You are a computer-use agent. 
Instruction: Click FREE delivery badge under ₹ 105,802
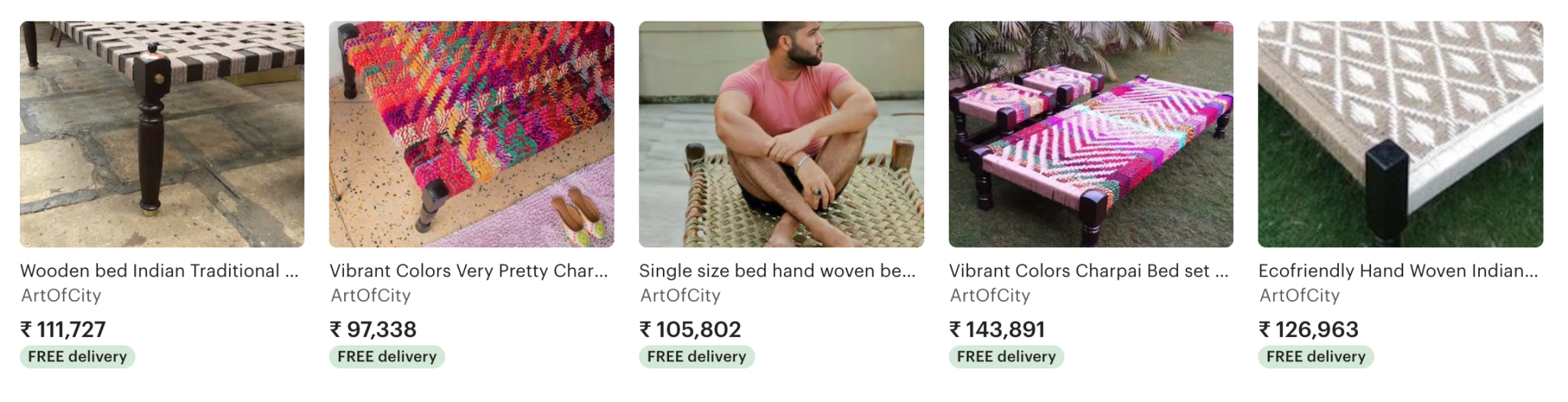(x=697, y=357)
